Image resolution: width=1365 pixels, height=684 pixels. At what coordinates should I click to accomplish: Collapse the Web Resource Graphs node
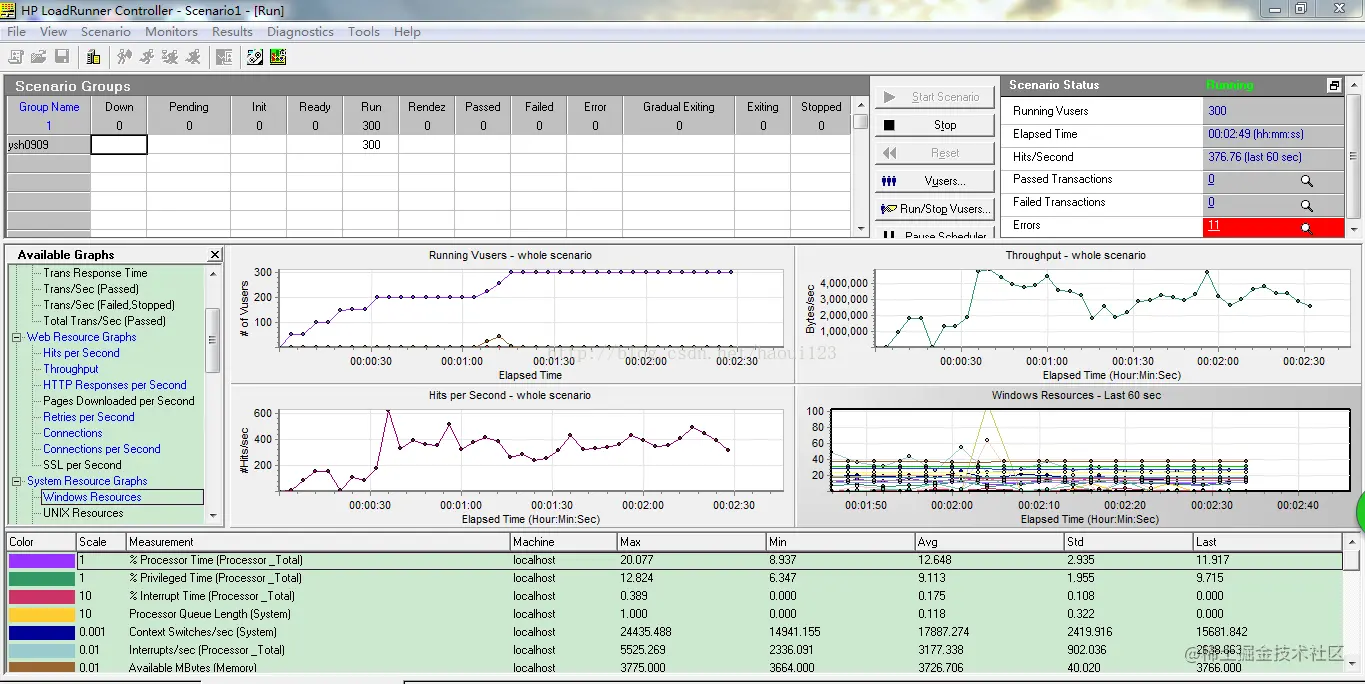pos(17,337)
